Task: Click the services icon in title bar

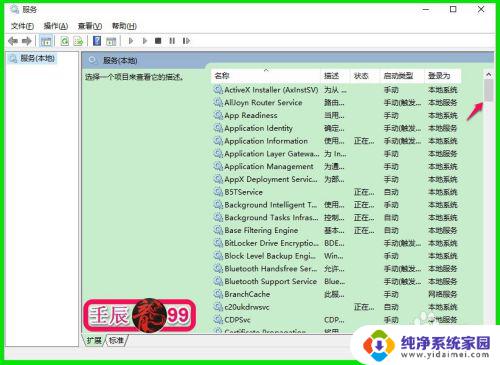Action: [14, 9]
